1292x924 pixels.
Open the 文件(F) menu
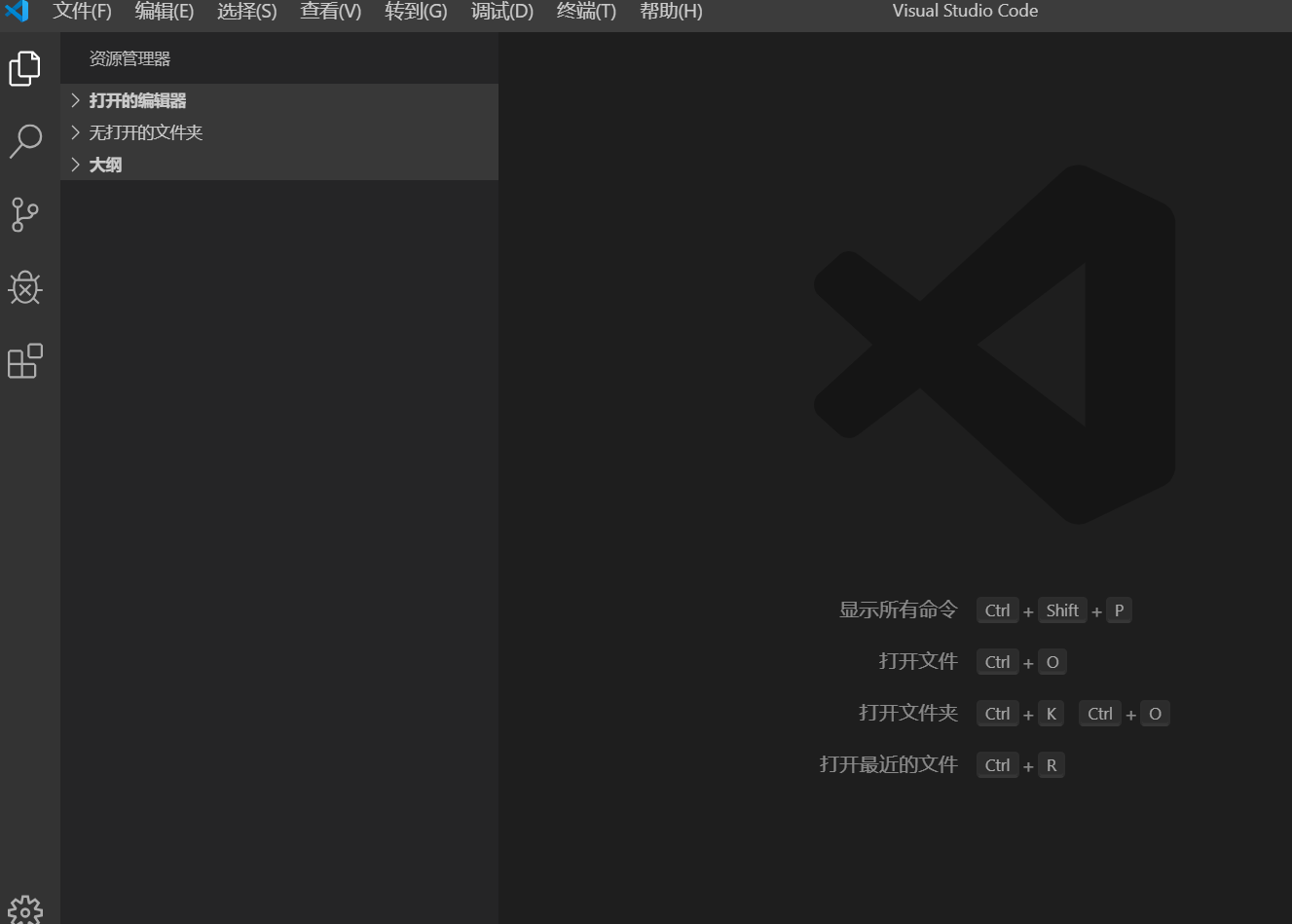click(82, 12)
